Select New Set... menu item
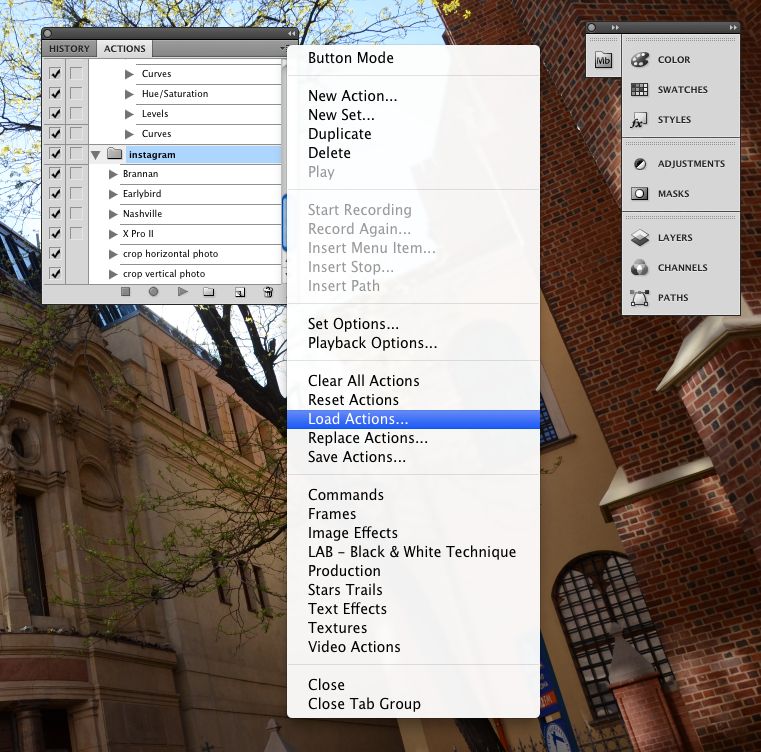 413,115
